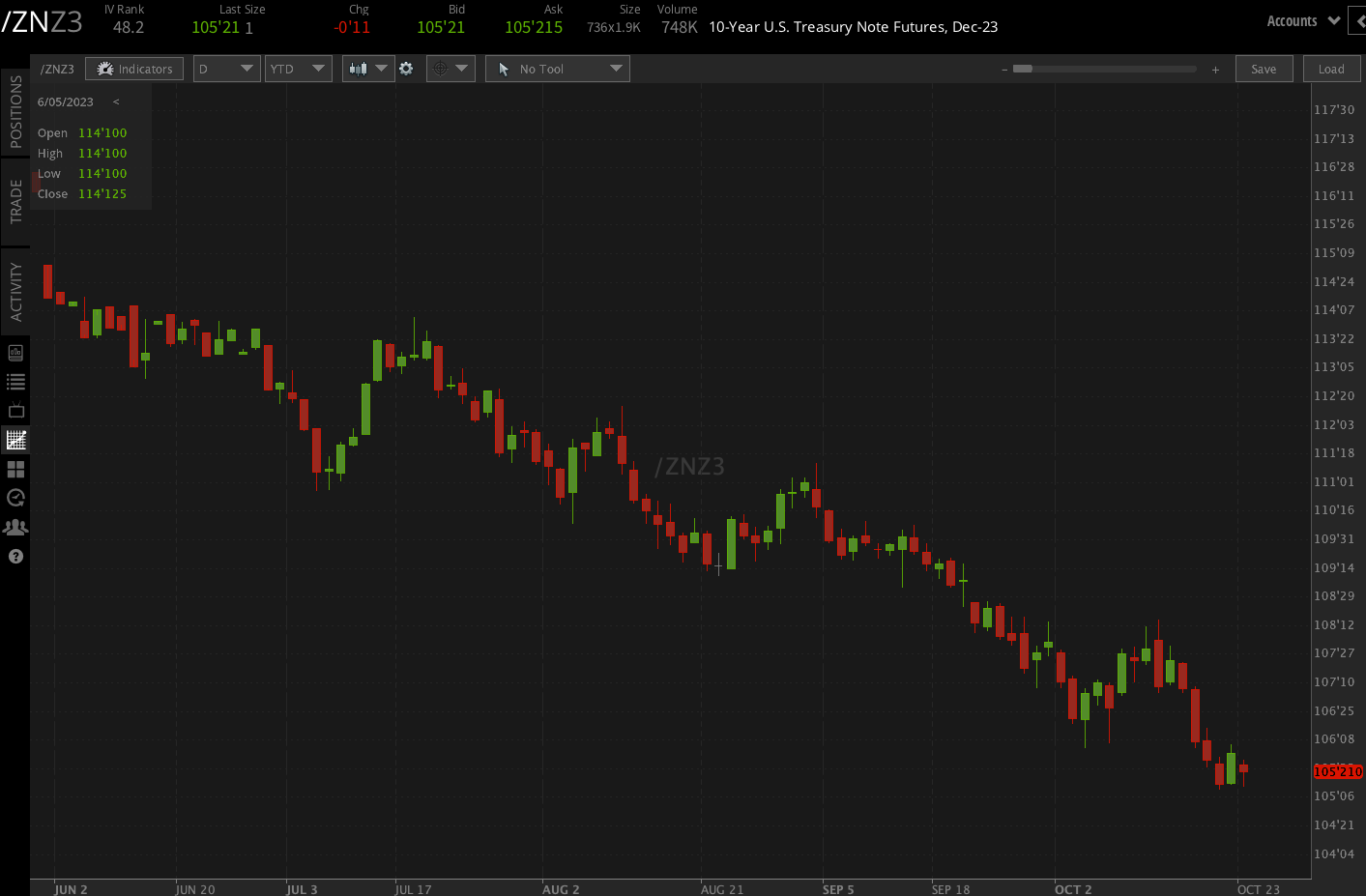Expand the Accounts dropdown

click(1303, 20)
